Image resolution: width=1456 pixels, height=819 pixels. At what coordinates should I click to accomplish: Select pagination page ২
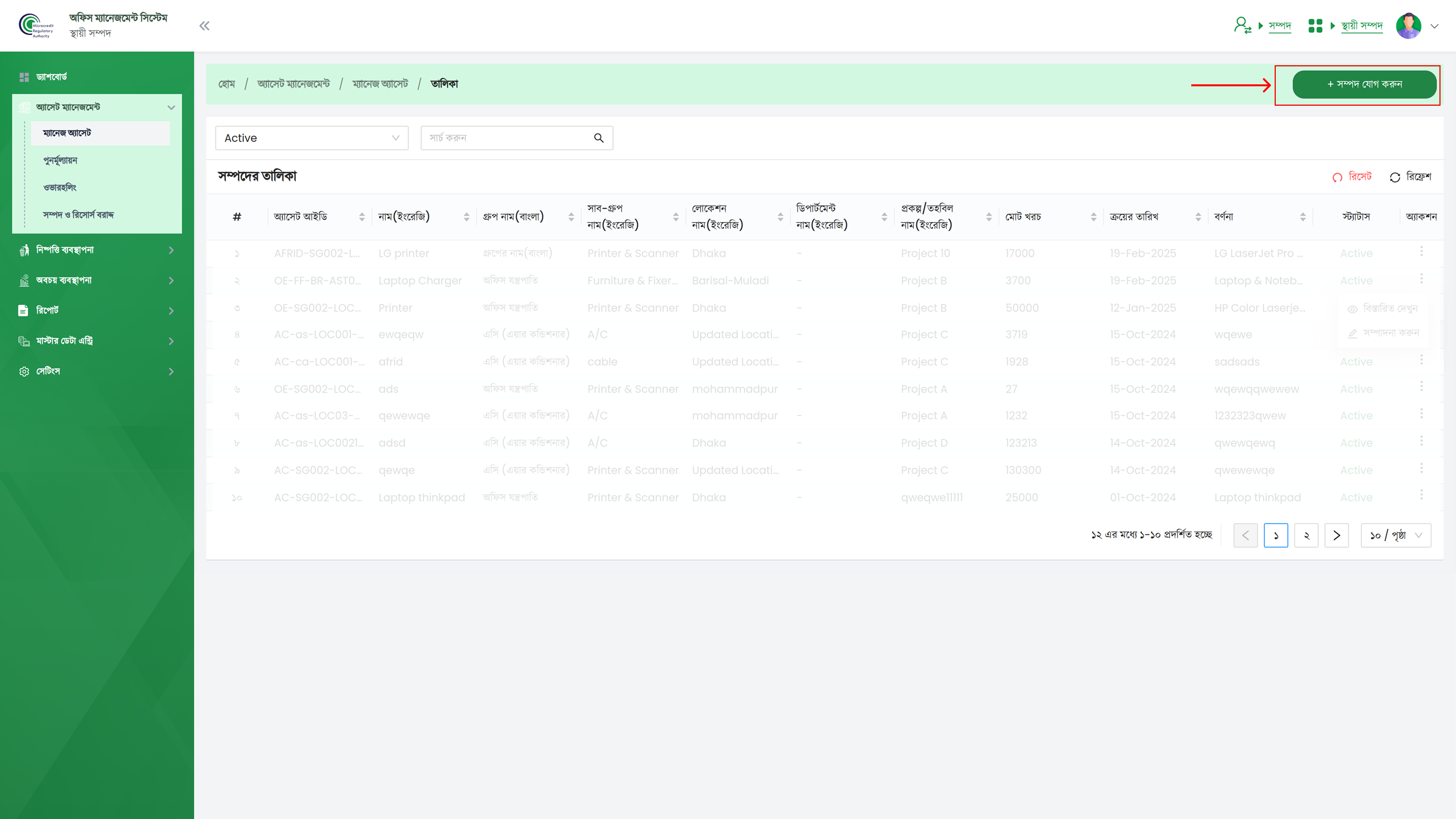tap(1306, 535)
